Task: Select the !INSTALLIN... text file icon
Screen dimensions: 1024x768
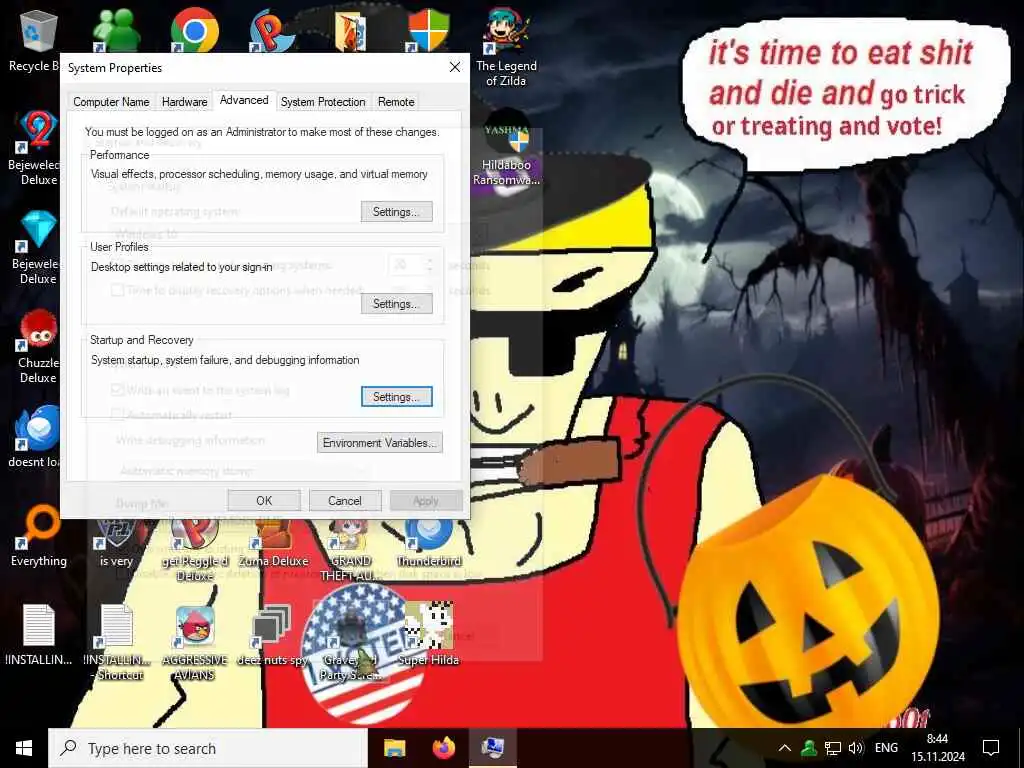Action: (39, 635)
